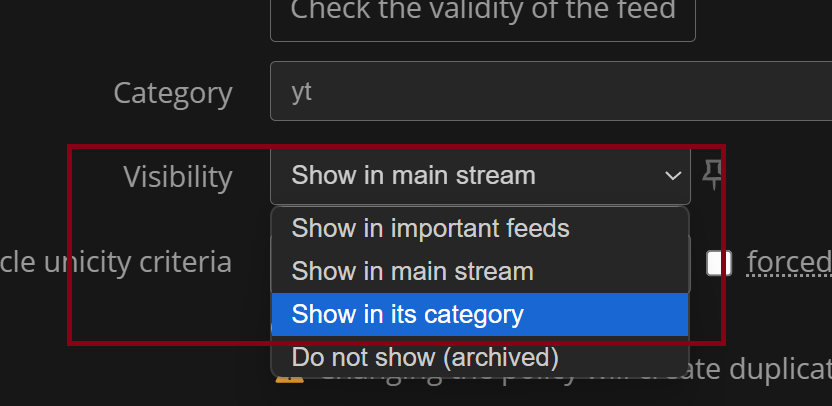Screen dimensions: 832x406
Task: Click the warning triangle icon below dropdown list
Action: tap(290, 378)
